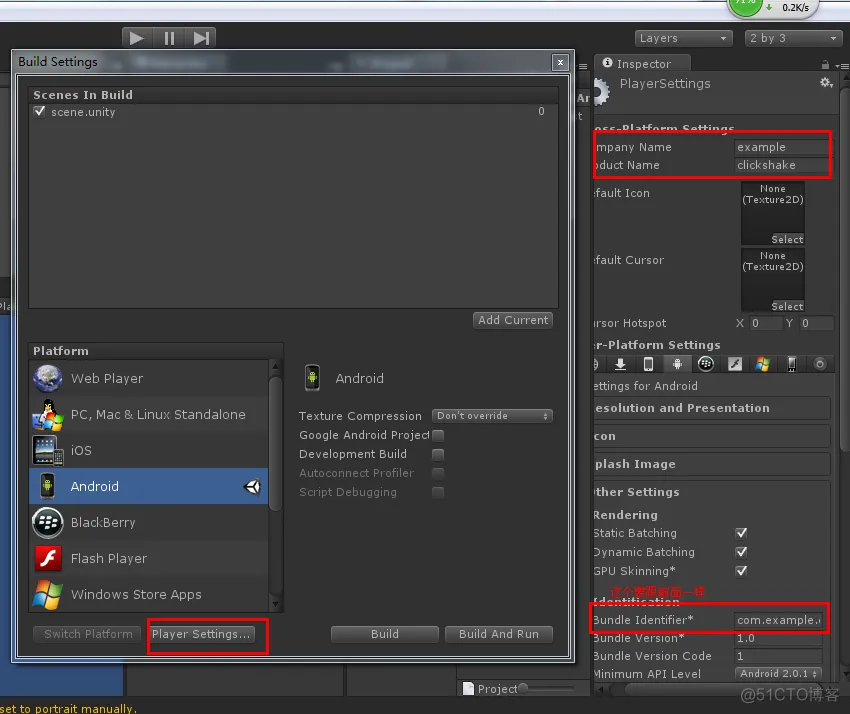Click the Product Name field
The height and width of the screenshot is (714, 850).
pos(781,165)
